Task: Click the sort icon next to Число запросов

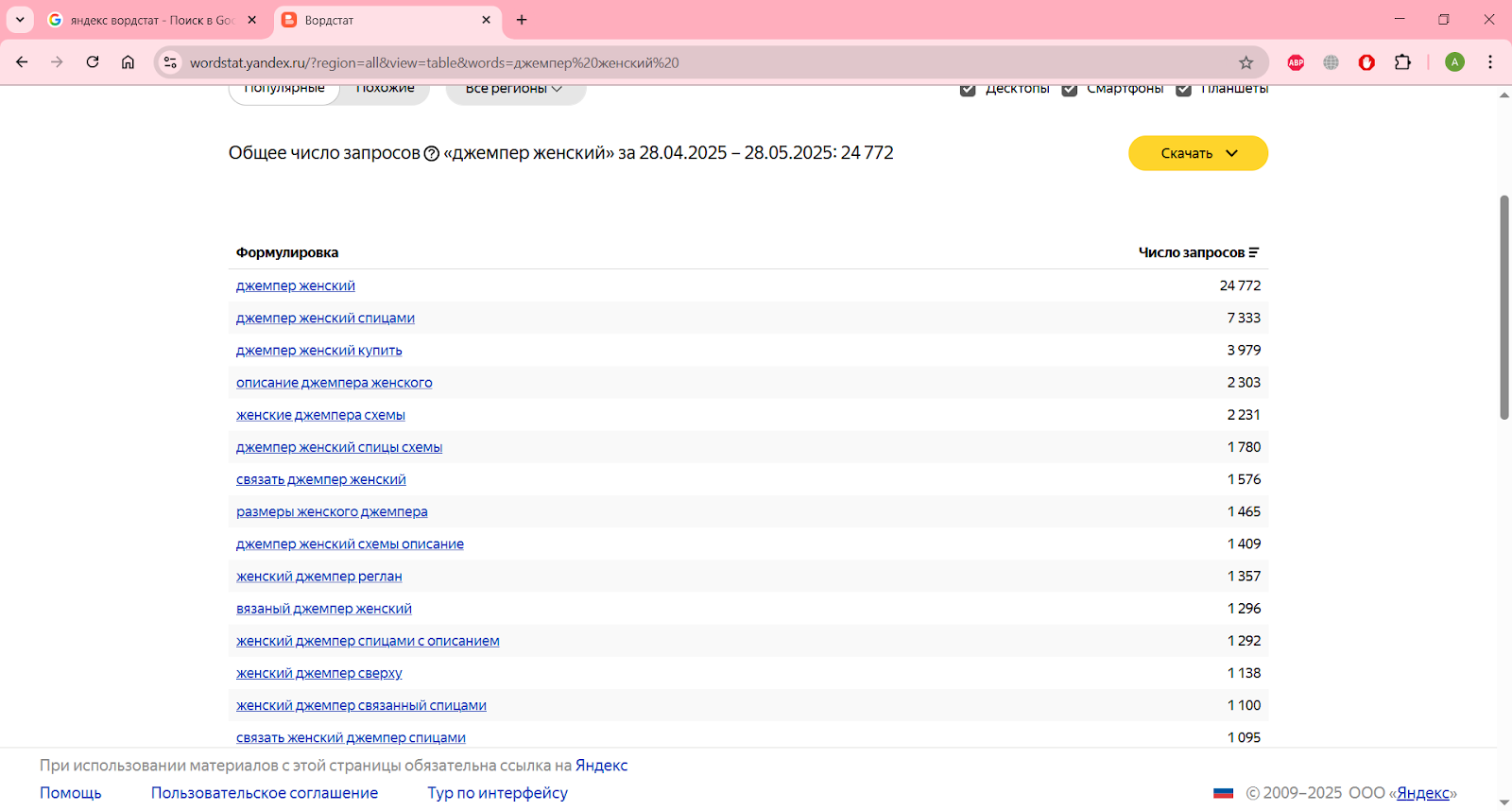Action: (1254, 252)
